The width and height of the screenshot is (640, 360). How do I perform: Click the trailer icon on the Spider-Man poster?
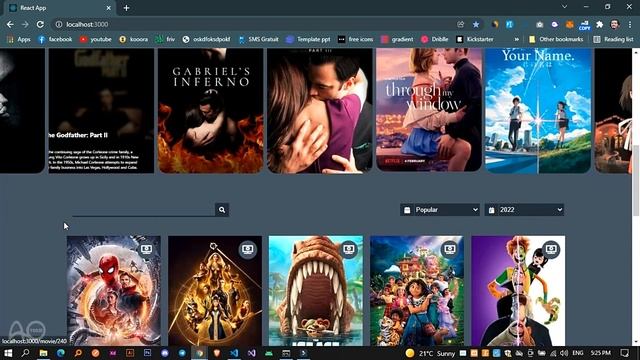tap(146, 249)
